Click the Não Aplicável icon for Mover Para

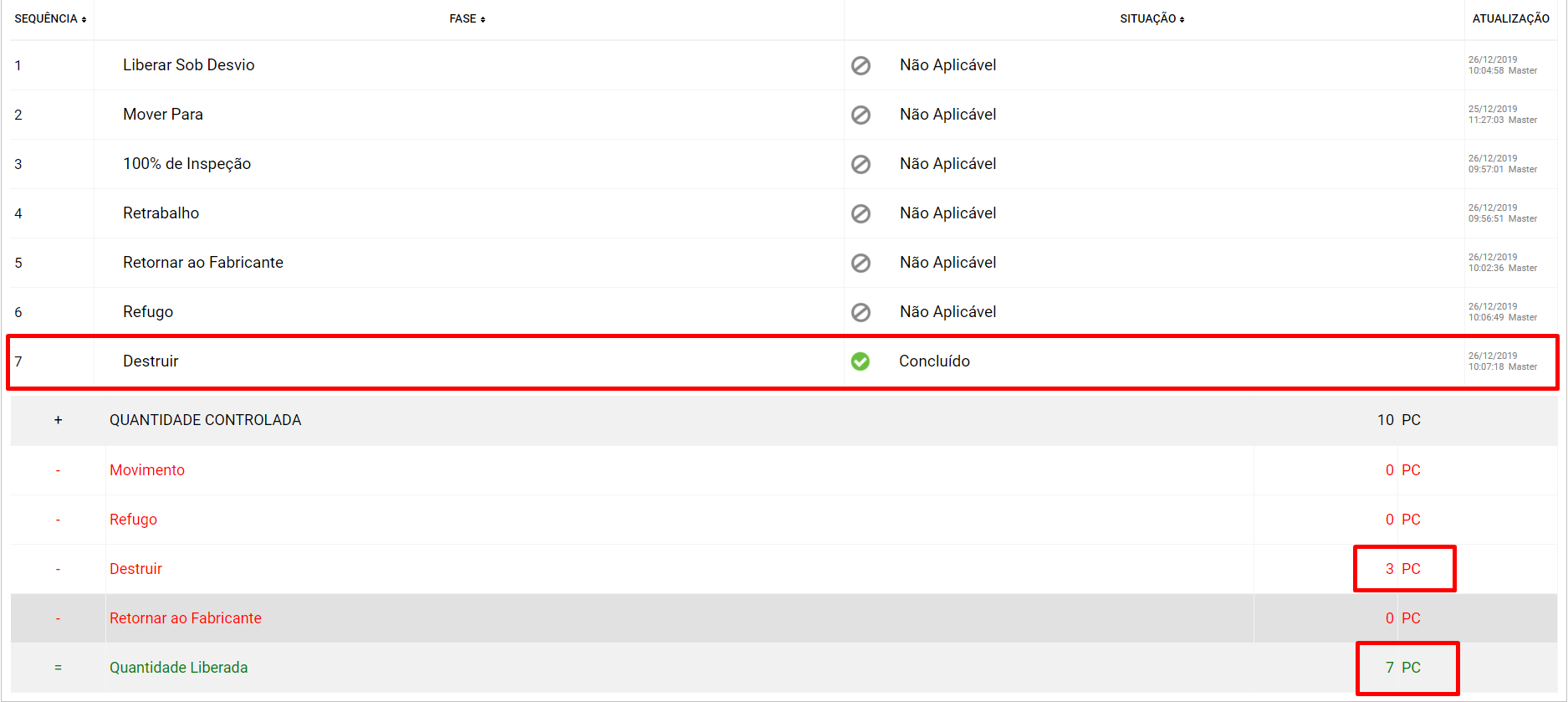point(861,115)
